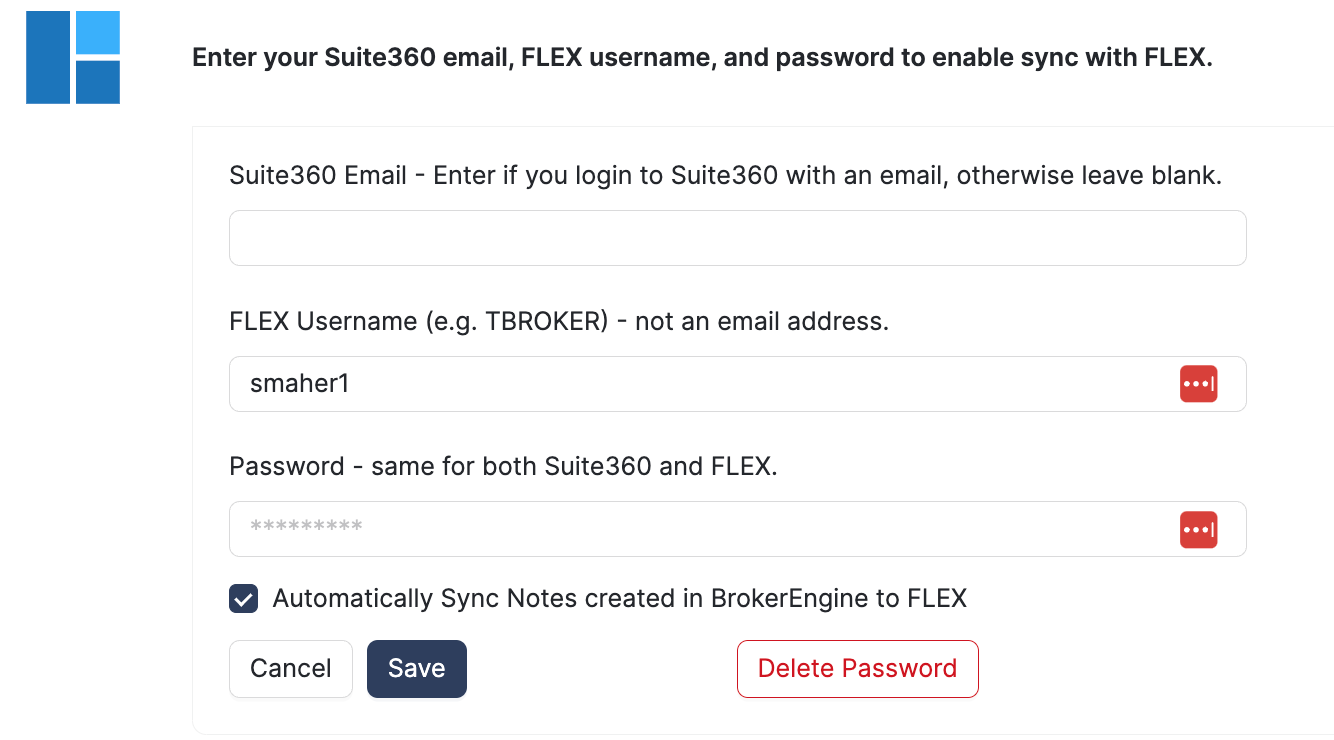
Task: Click the red password manager icon in FLEX Username field
Action: (x=1198, y=384)
